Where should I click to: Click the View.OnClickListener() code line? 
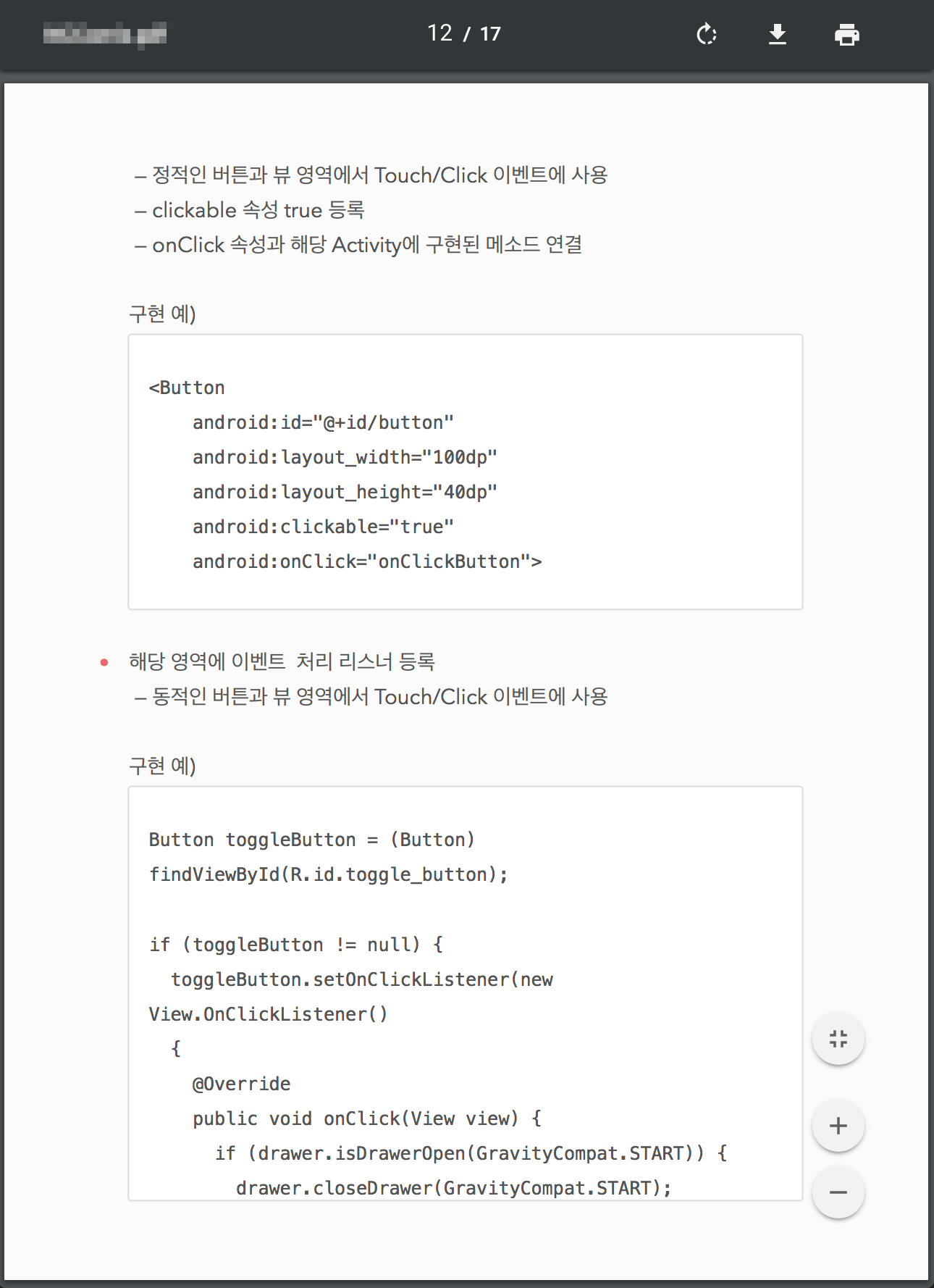pos(268,1014)
